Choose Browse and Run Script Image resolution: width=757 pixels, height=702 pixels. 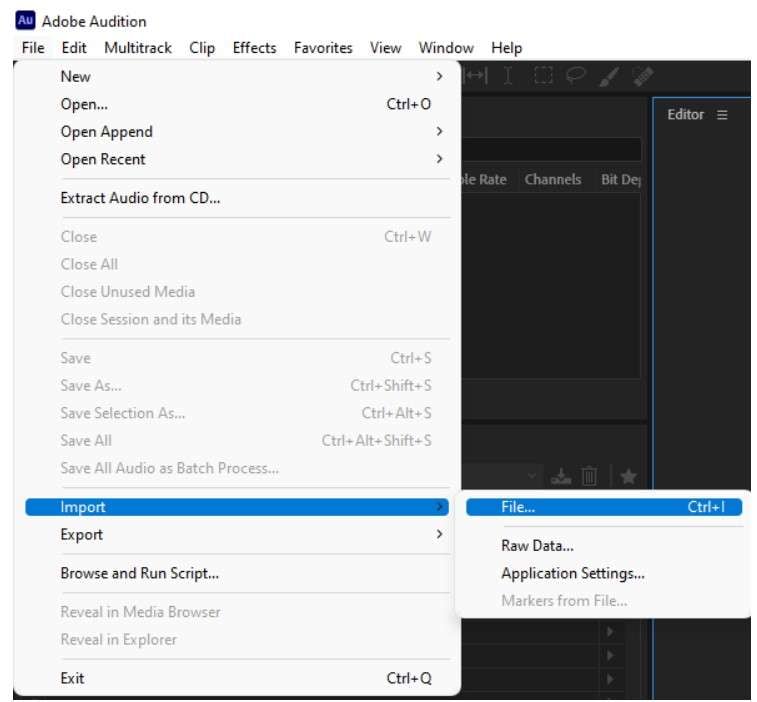pos(139,574)
